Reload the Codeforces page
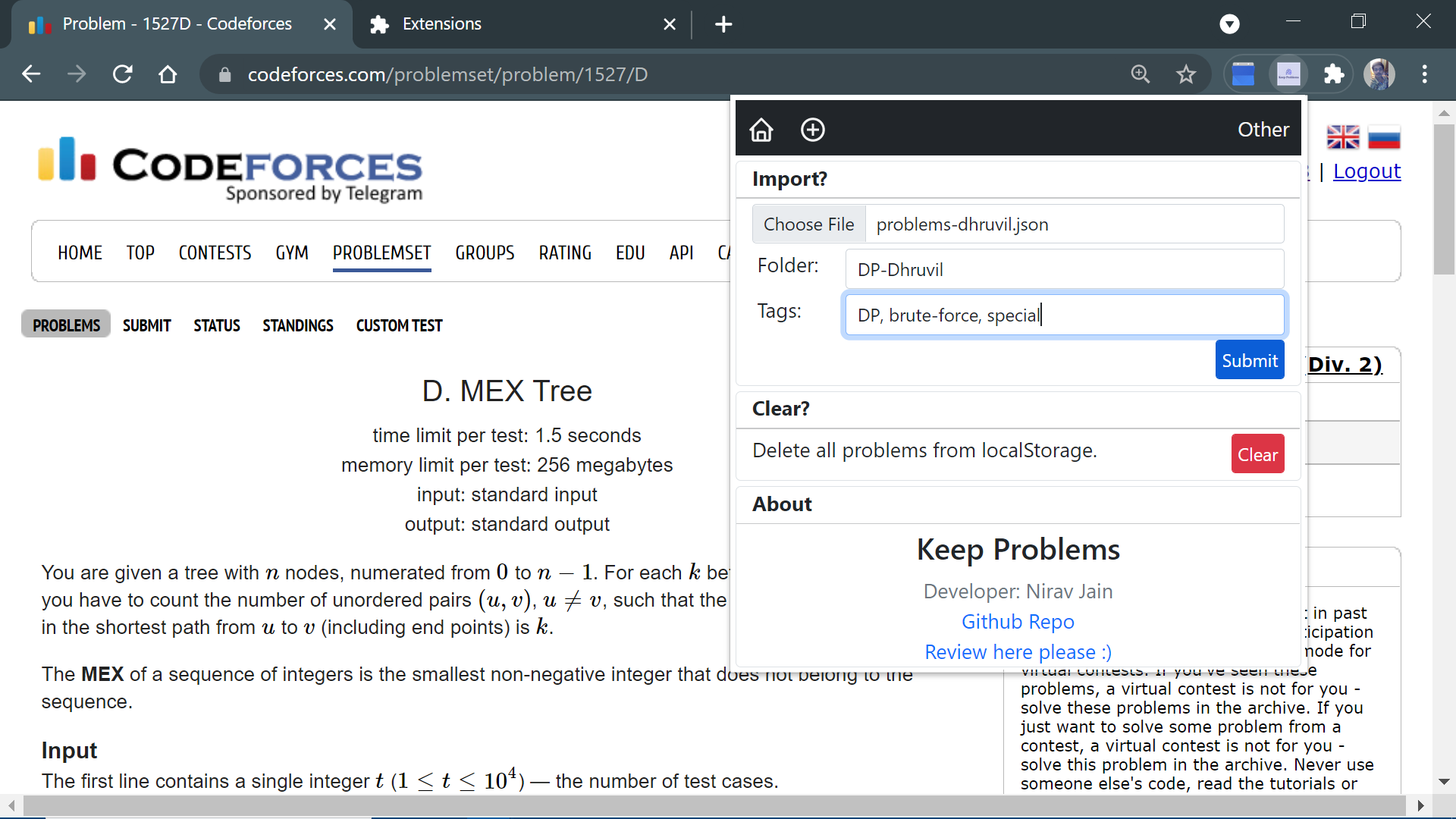 point(123,74)
